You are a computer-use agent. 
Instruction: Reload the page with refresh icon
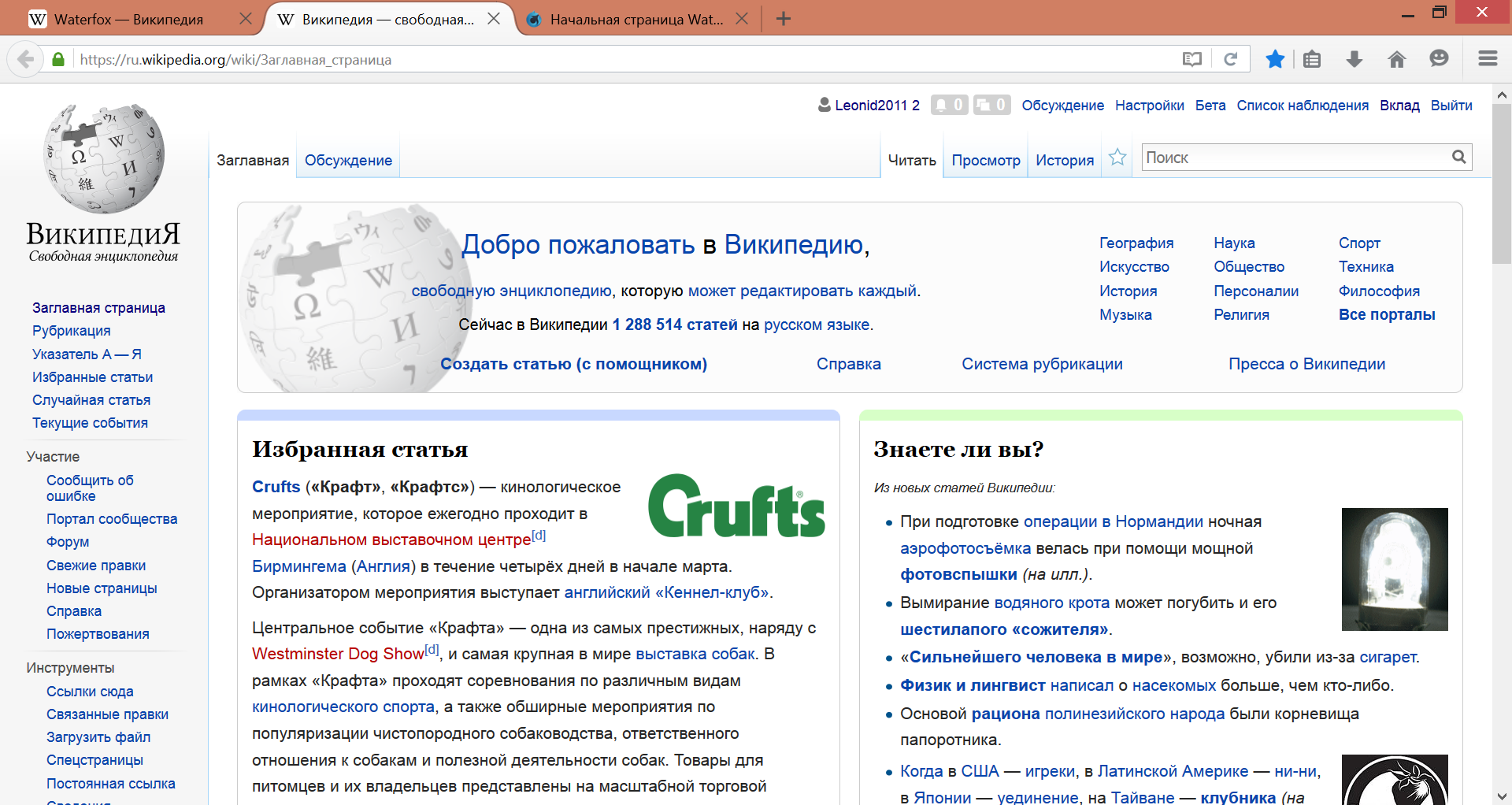1231,59
